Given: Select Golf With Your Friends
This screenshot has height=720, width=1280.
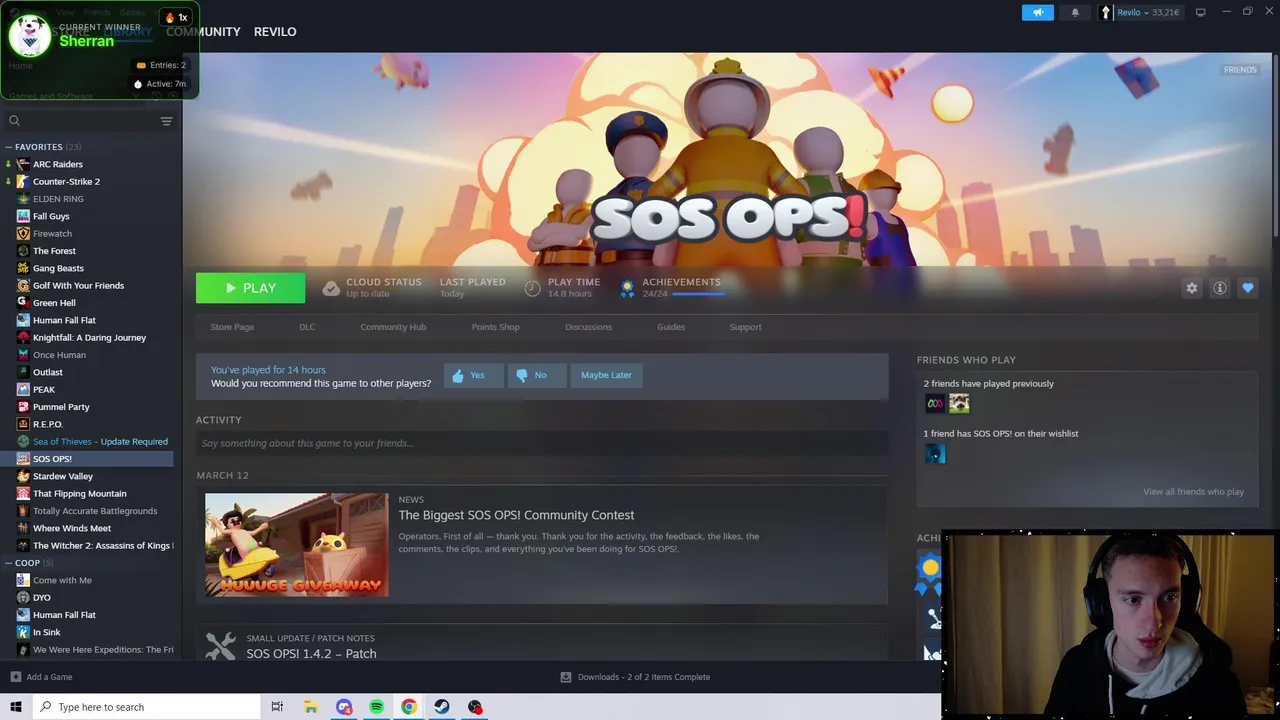Looking at the screenshot, I should (78, 285).
